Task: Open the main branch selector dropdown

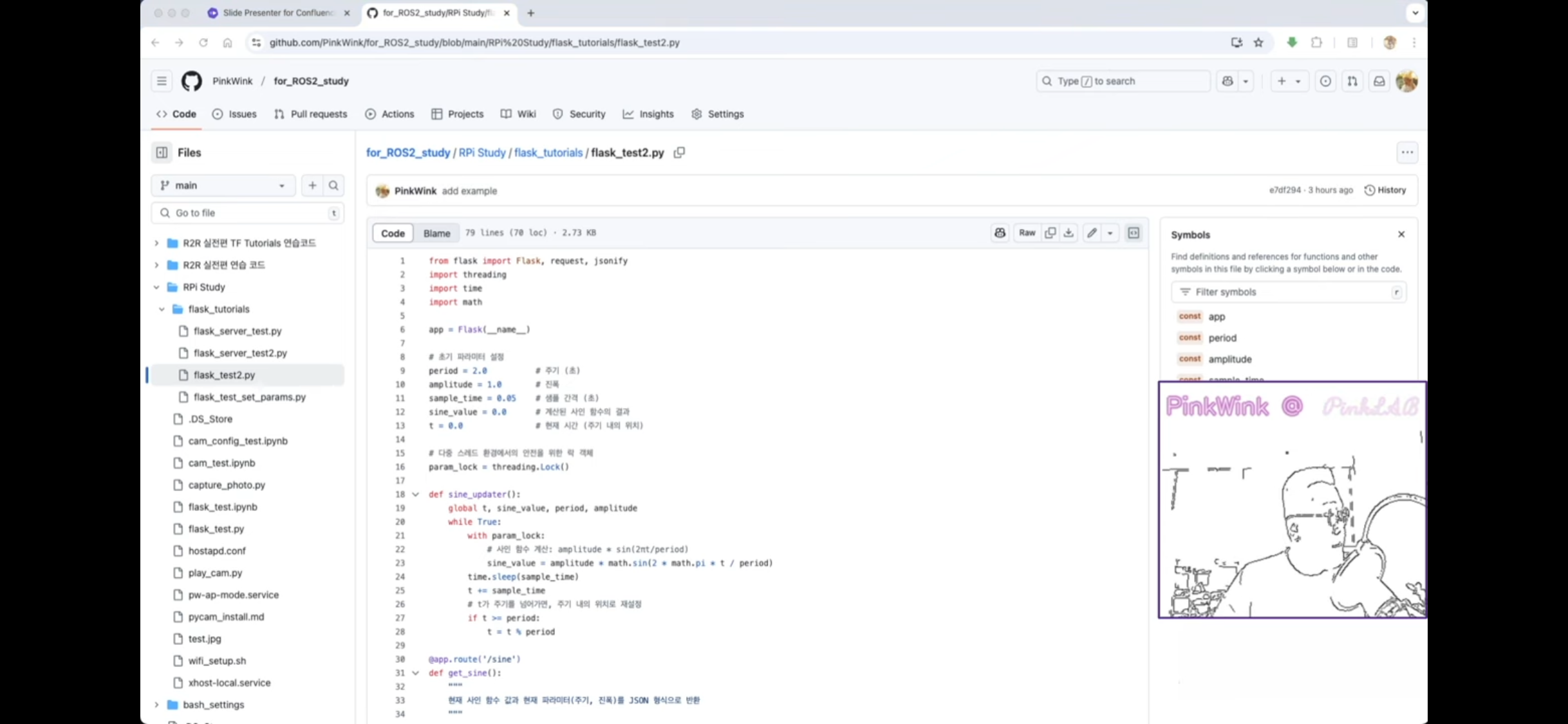Action: click(223, 185)
